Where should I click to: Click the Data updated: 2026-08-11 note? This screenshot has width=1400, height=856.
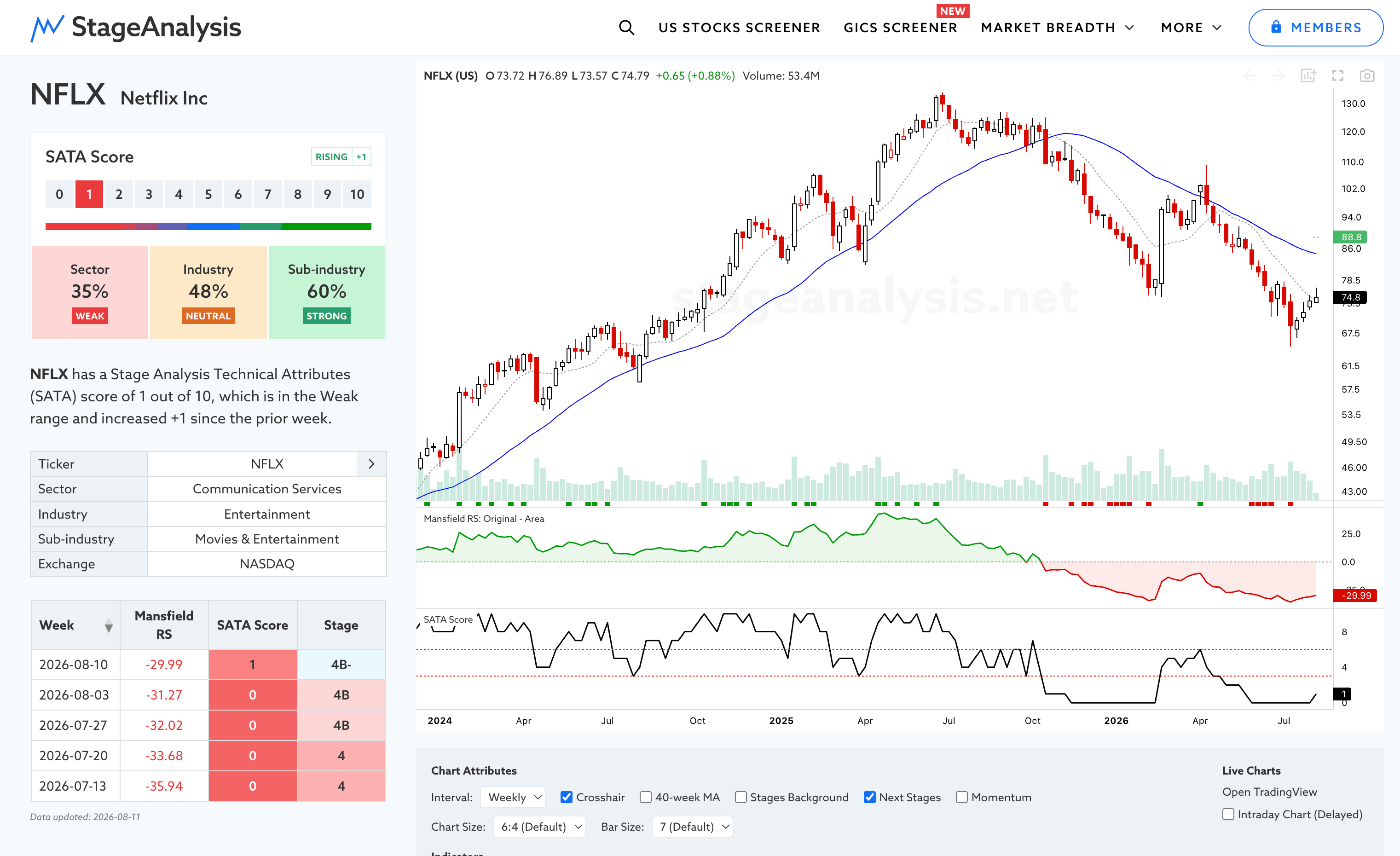pyautogui.click(x=85, y=817)
